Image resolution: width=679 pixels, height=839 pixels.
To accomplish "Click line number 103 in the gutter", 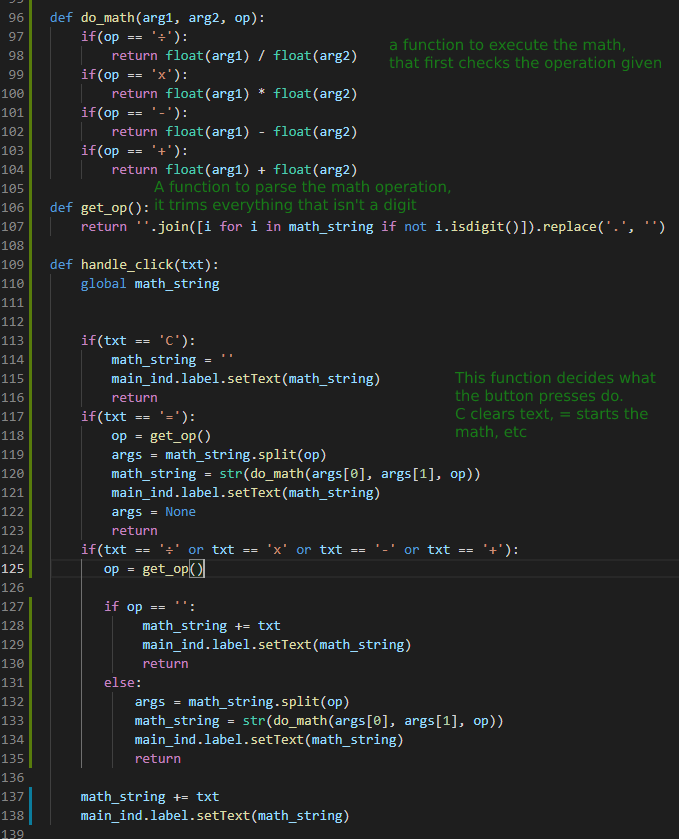I will coord(12,151).
